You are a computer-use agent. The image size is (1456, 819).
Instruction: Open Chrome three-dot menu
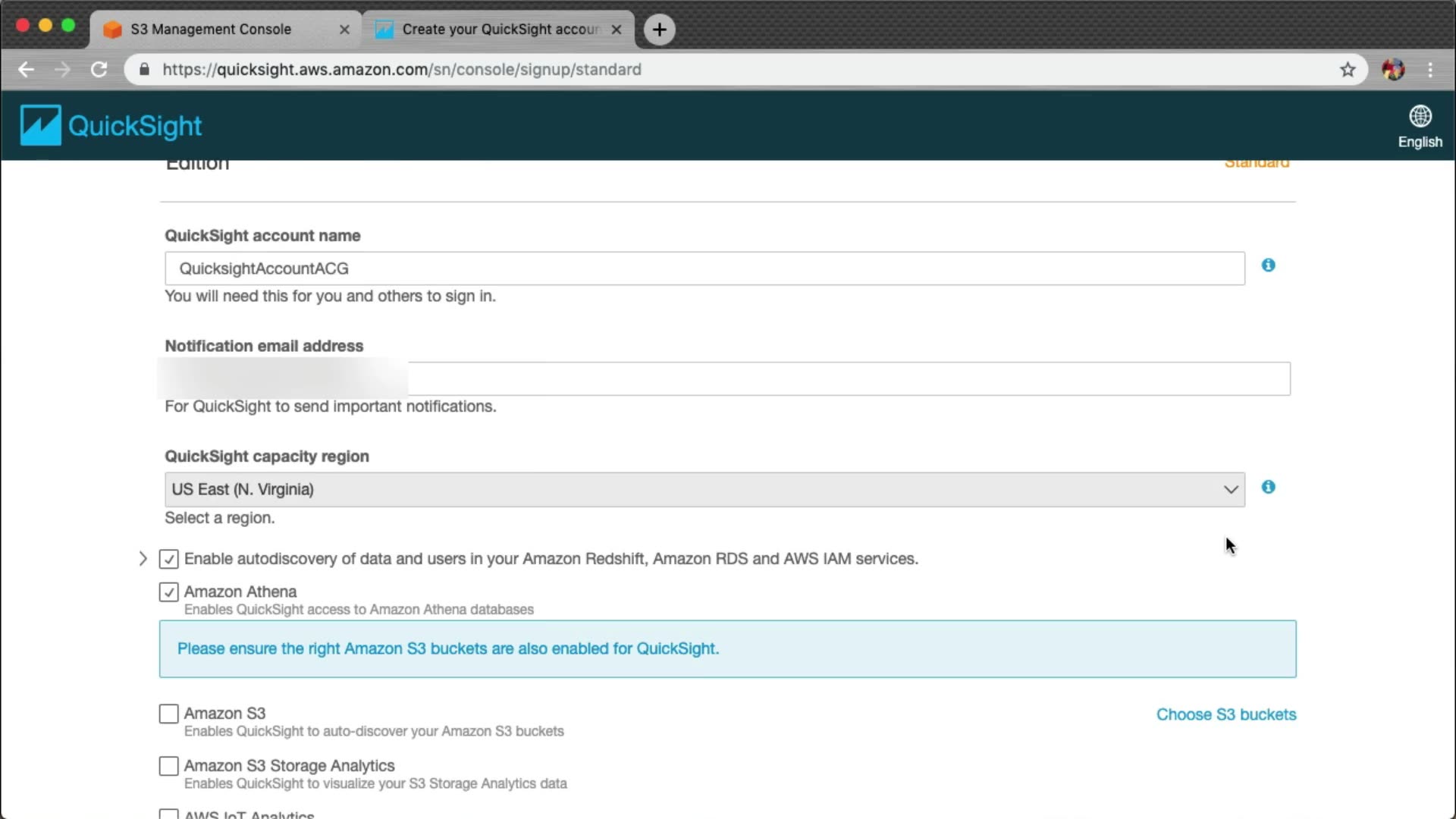pos(1430,70)
